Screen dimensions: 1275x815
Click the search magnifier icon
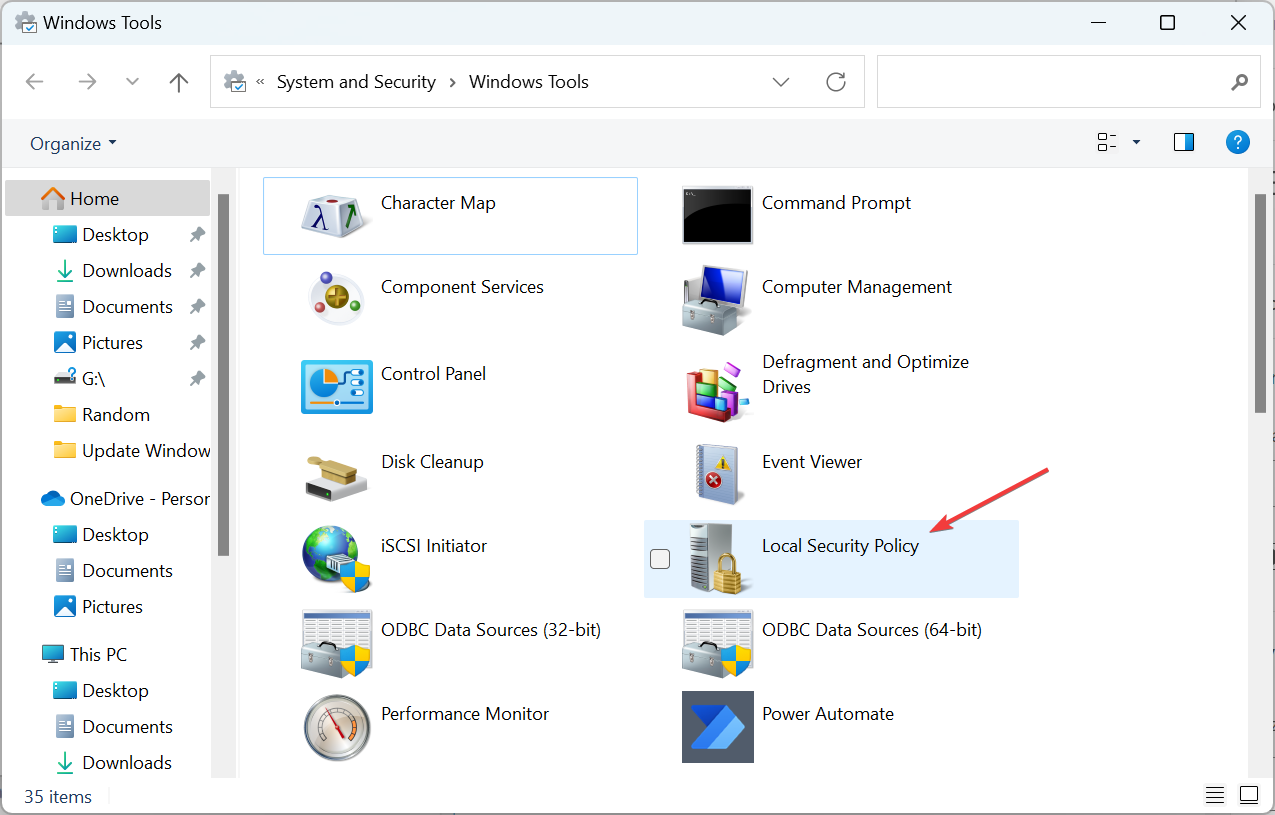pos(1240,82)
